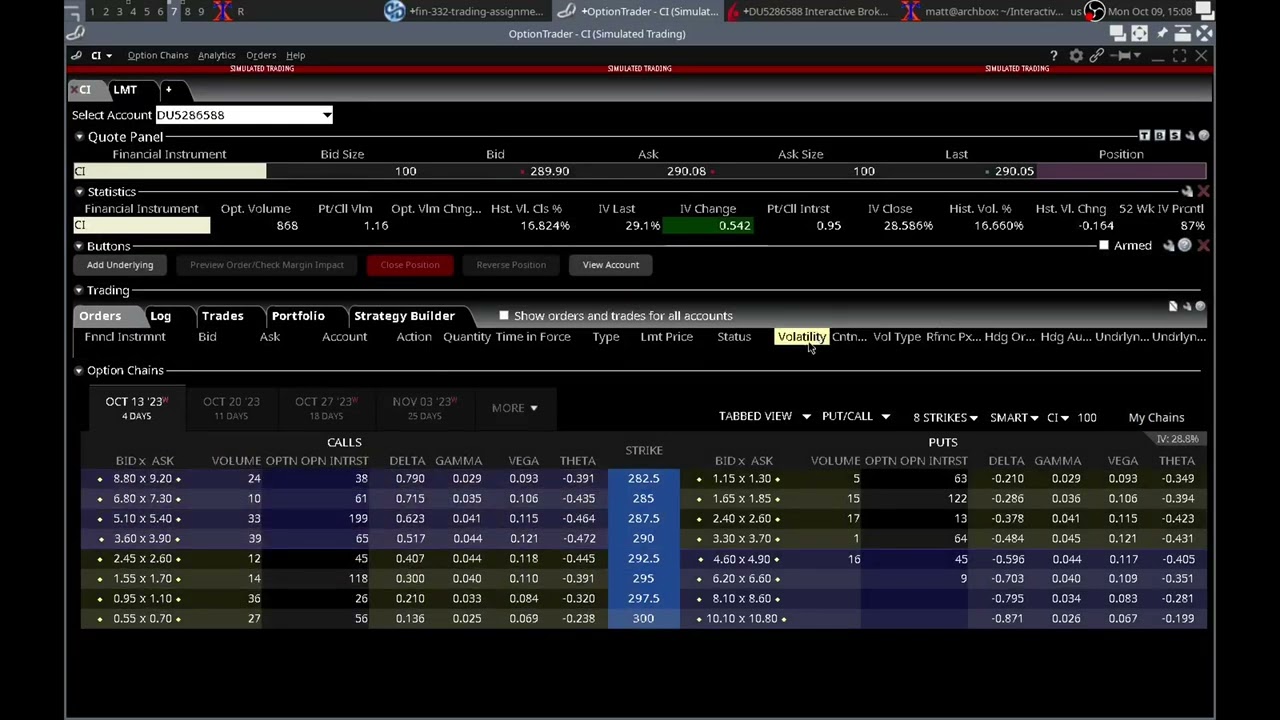This screenshot has height=720, width=1280.
Task: Collapse the Buttons section
Action: pyautogui.click(x=79, y=246)
